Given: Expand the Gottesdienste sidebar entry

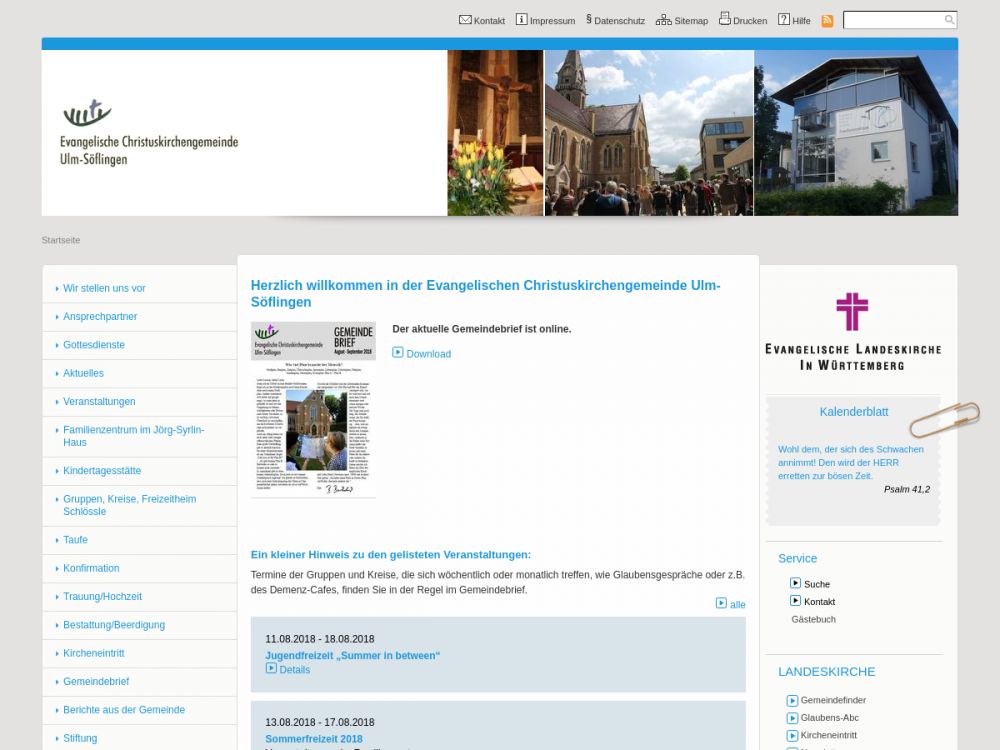Looking at the screenshot, I should [94, 345].
